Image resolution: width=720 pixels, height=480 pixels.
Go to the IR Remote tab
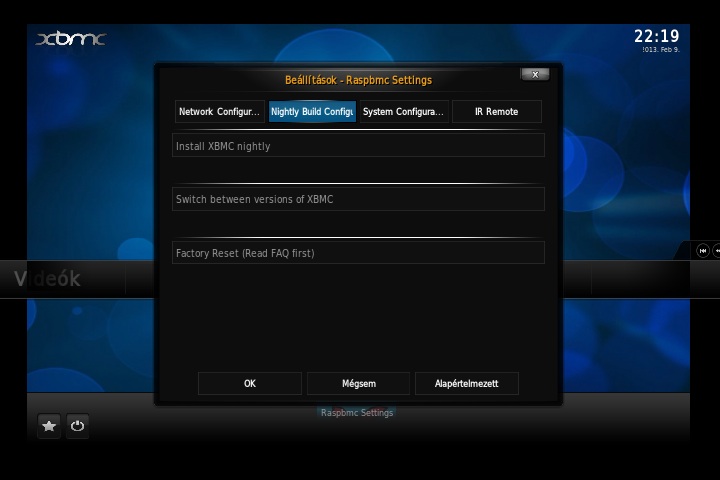click(x=496, y=112)
